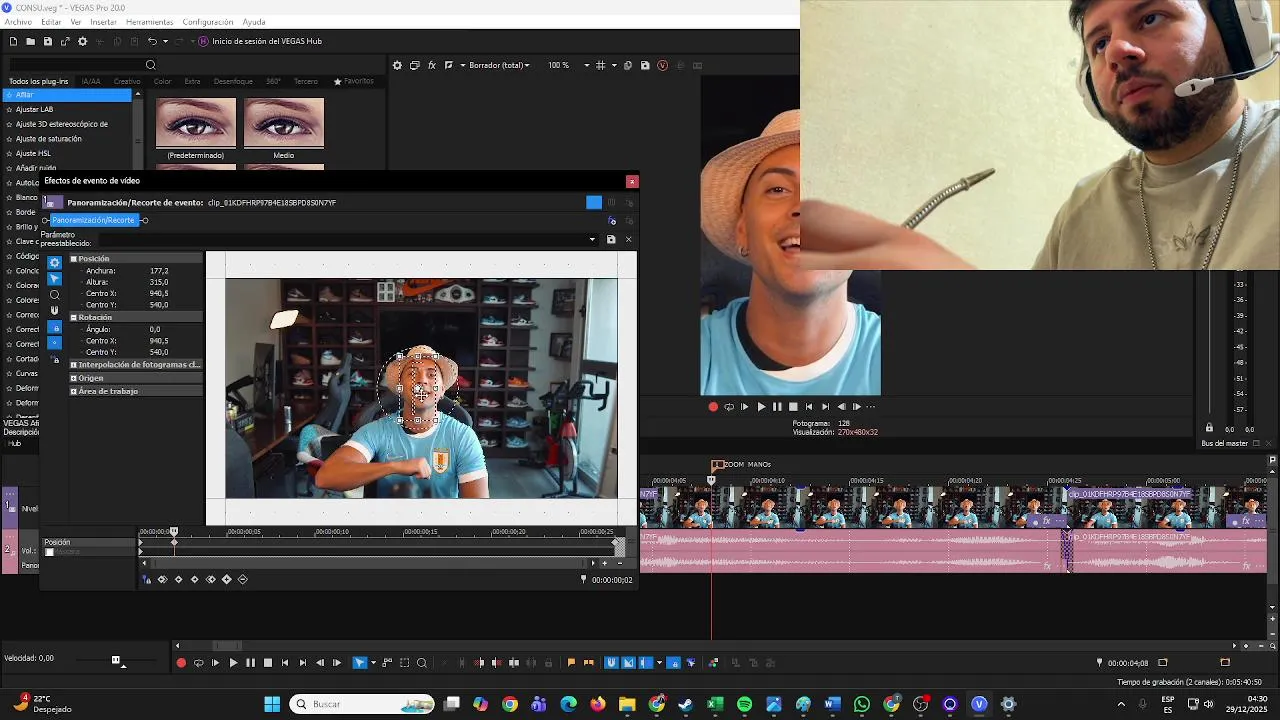Open preview properties gear icon

[x=397, y=65]
